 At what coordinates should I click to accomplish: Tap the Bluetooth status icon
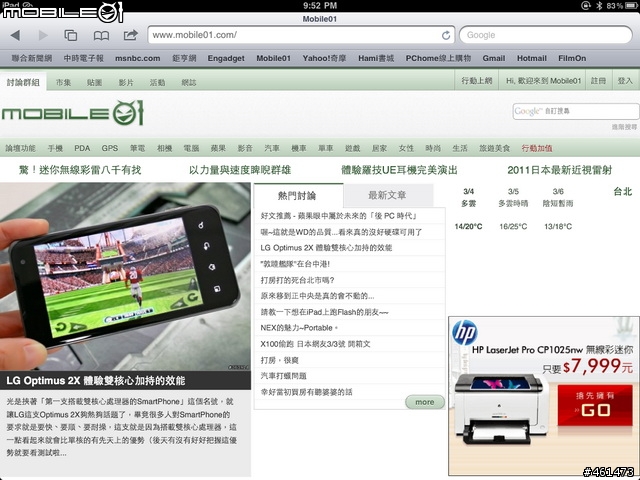(599, 5)
